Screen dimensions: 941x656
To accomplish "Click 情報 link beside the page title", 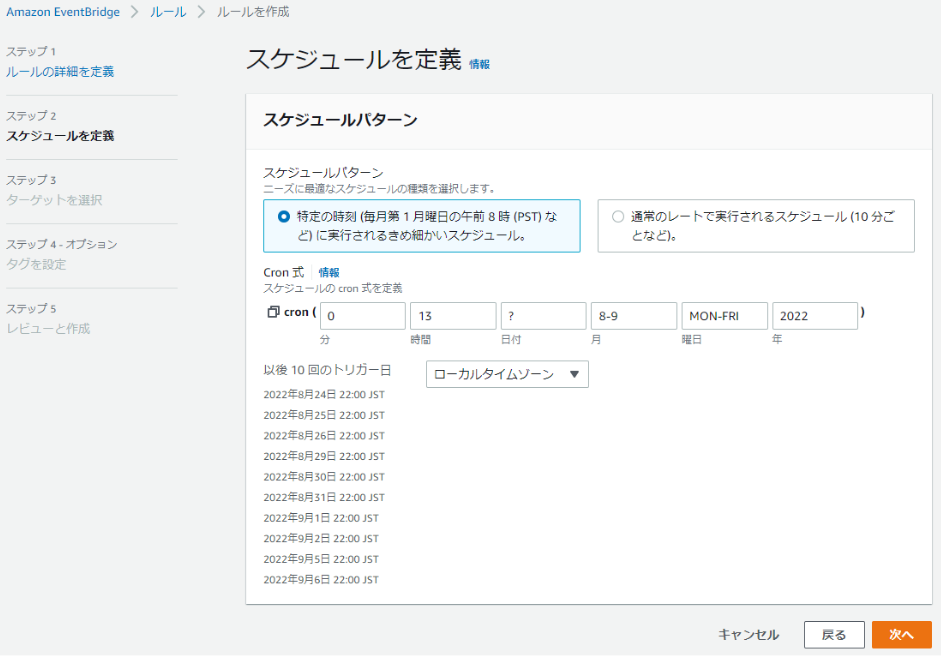I will [480, 64].
